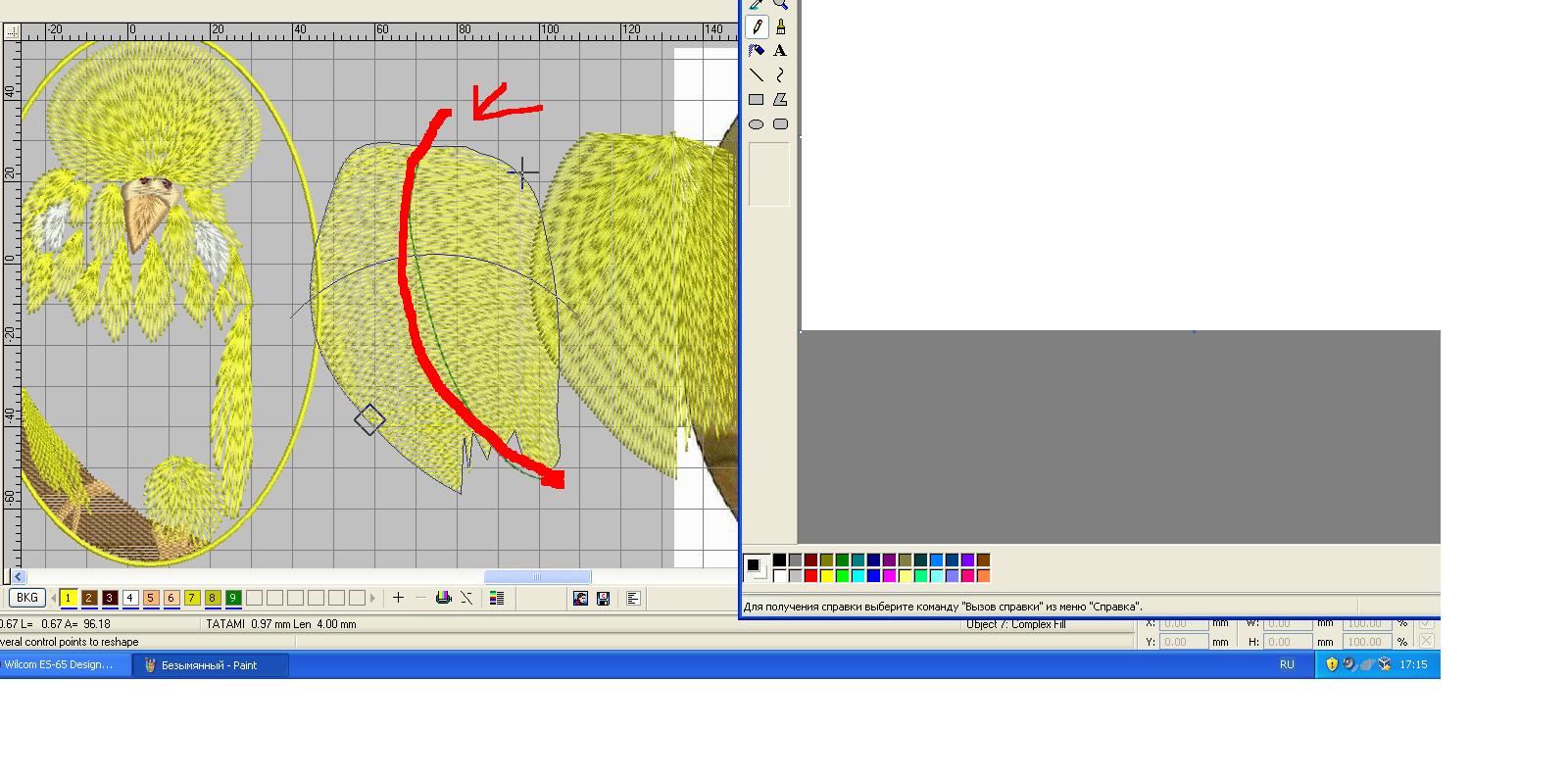The image size is (1568, 779).
Task: Select the Rectangle shape tool in Paint
Action: tap(757, 100)
